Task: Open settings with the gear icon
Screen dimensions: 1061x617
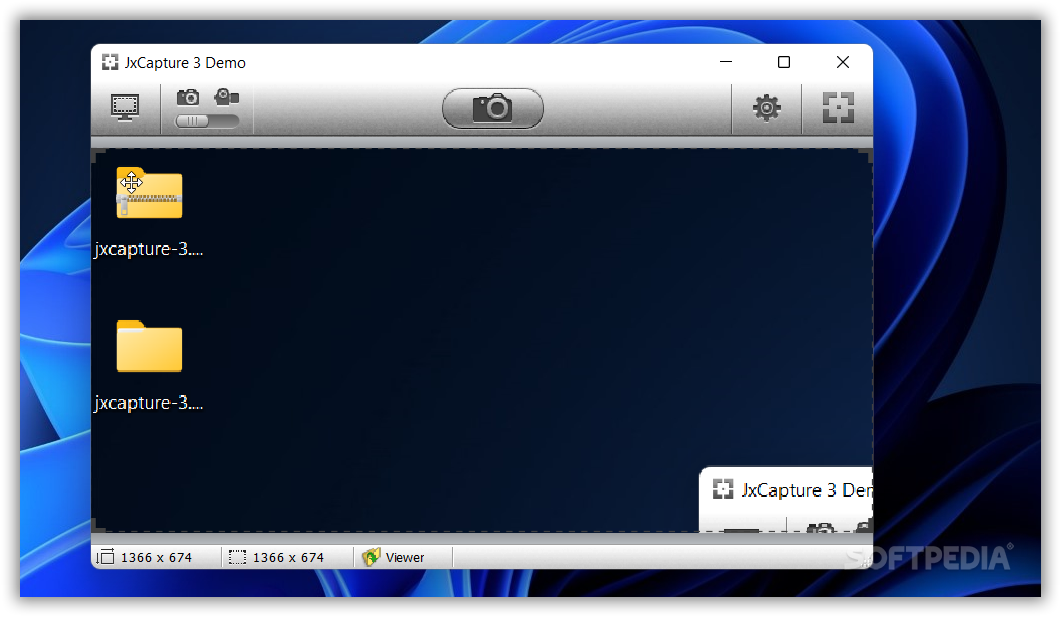Action: point(767,108)
